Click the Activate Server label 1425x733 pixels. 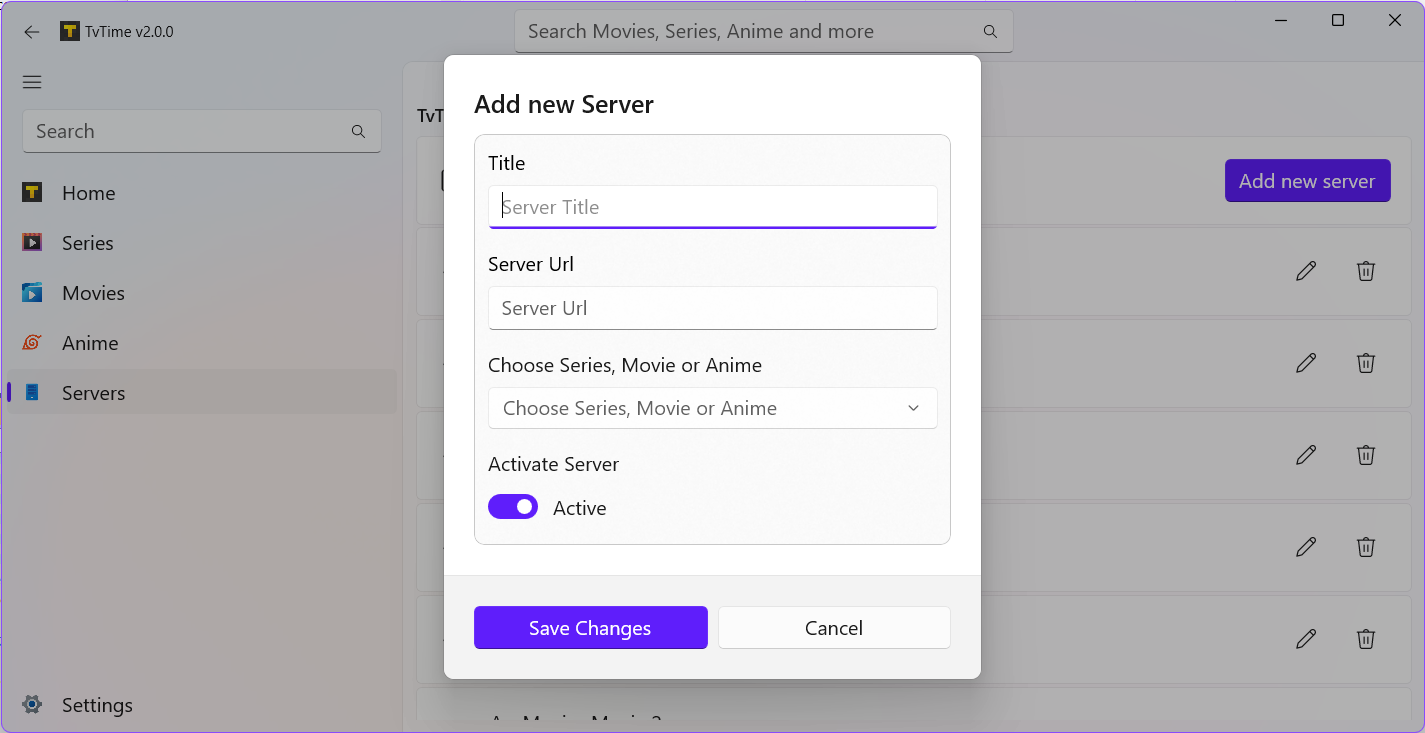click(553, 464)
